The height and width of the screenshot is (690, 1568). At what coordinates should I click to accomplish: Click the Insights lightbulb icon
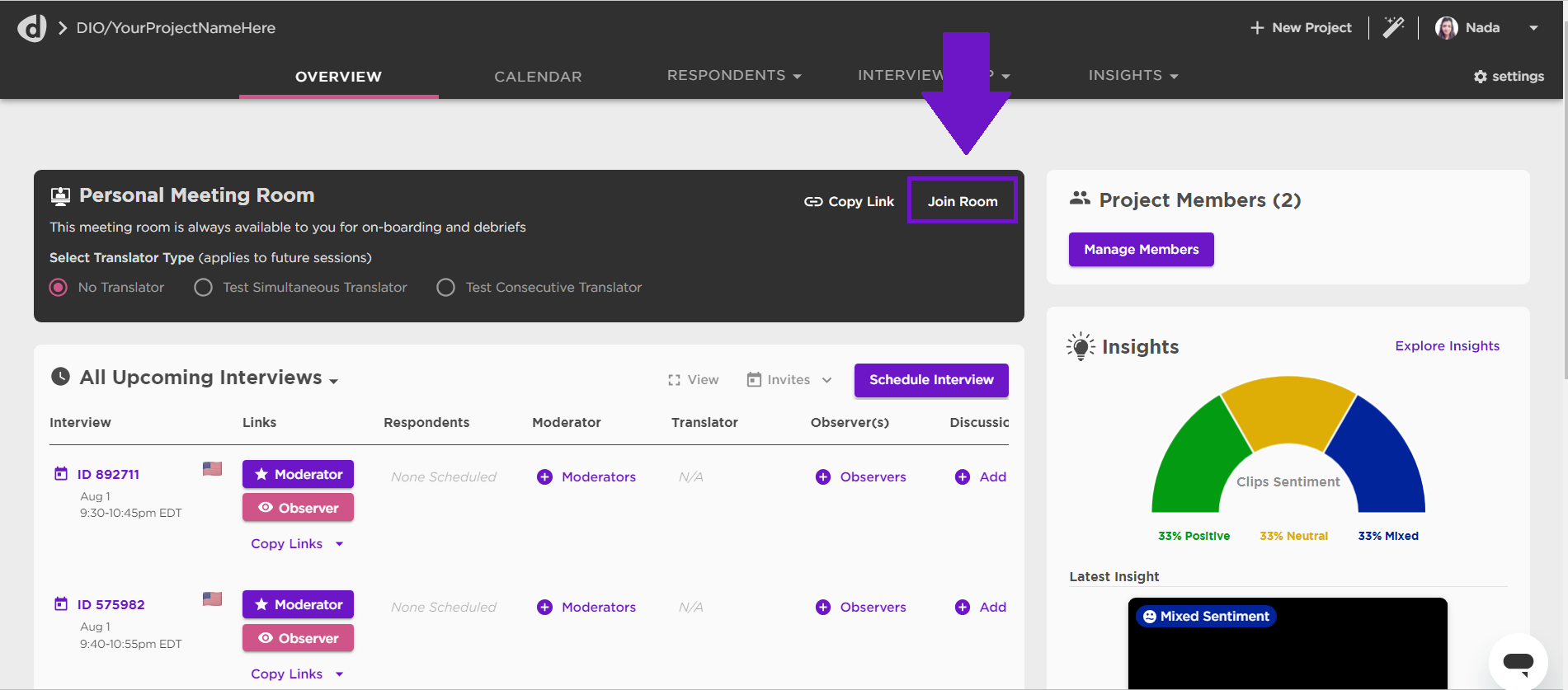[1081, 347]
